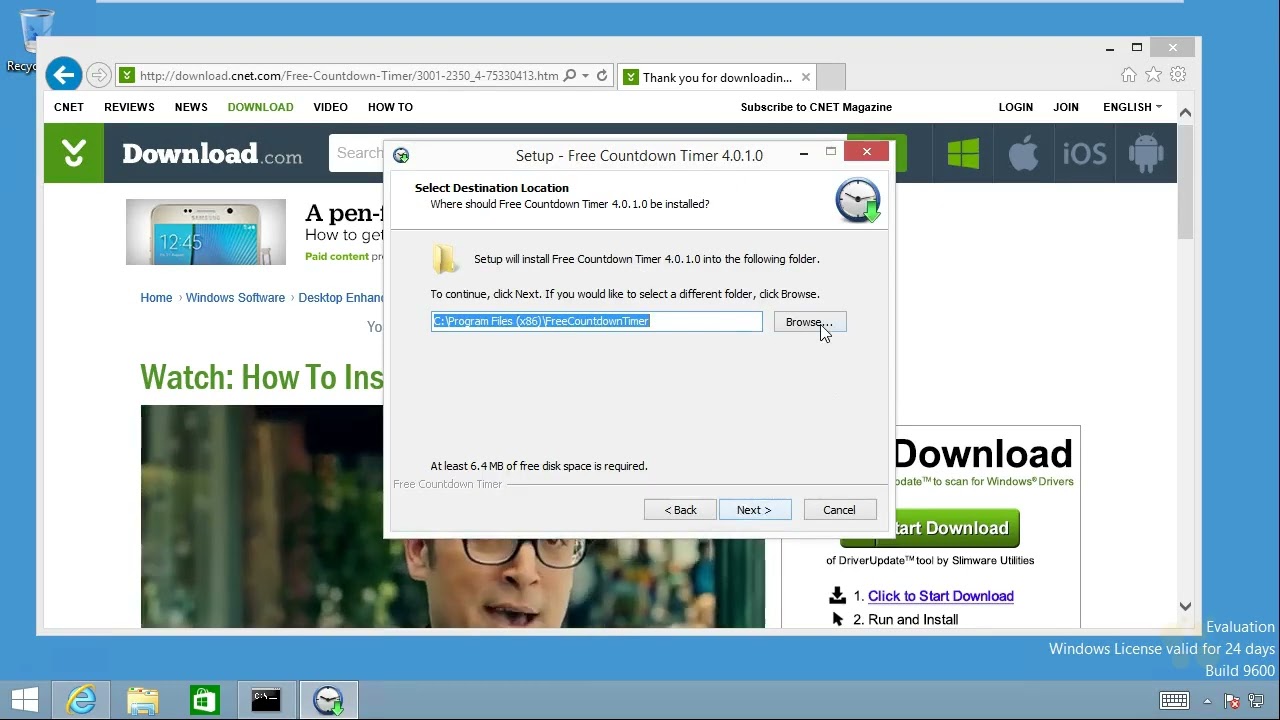1280x720 pixels.
Task: Click the JOIN link
Action: click(x=1066, y=107)
